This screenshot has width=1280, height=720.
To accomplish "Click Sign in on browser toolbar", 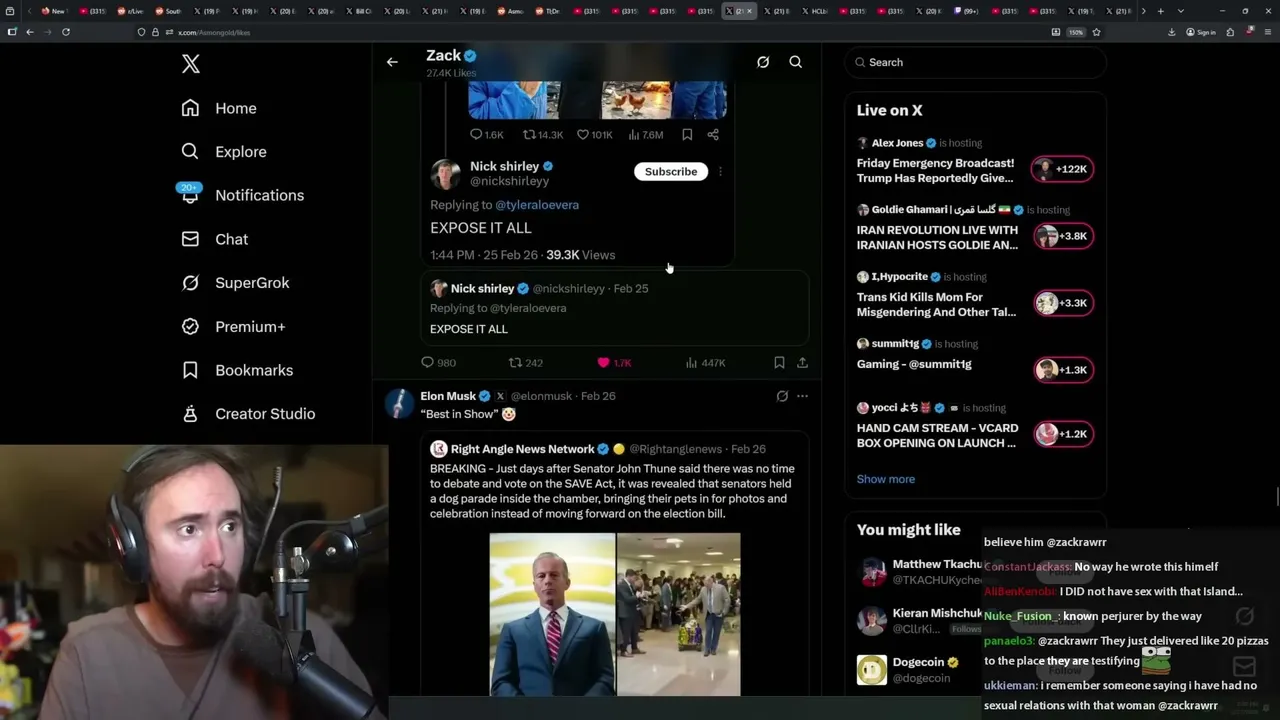I will point(1201,32).
